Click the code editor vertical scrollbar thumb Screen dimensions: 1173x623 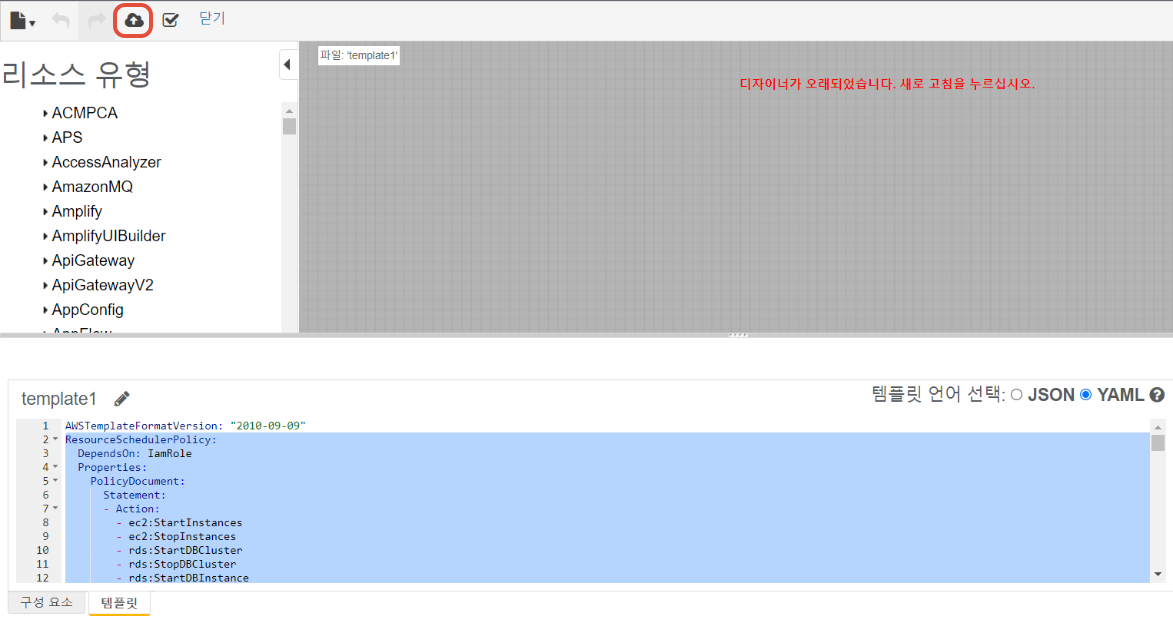coord(1158,443)
